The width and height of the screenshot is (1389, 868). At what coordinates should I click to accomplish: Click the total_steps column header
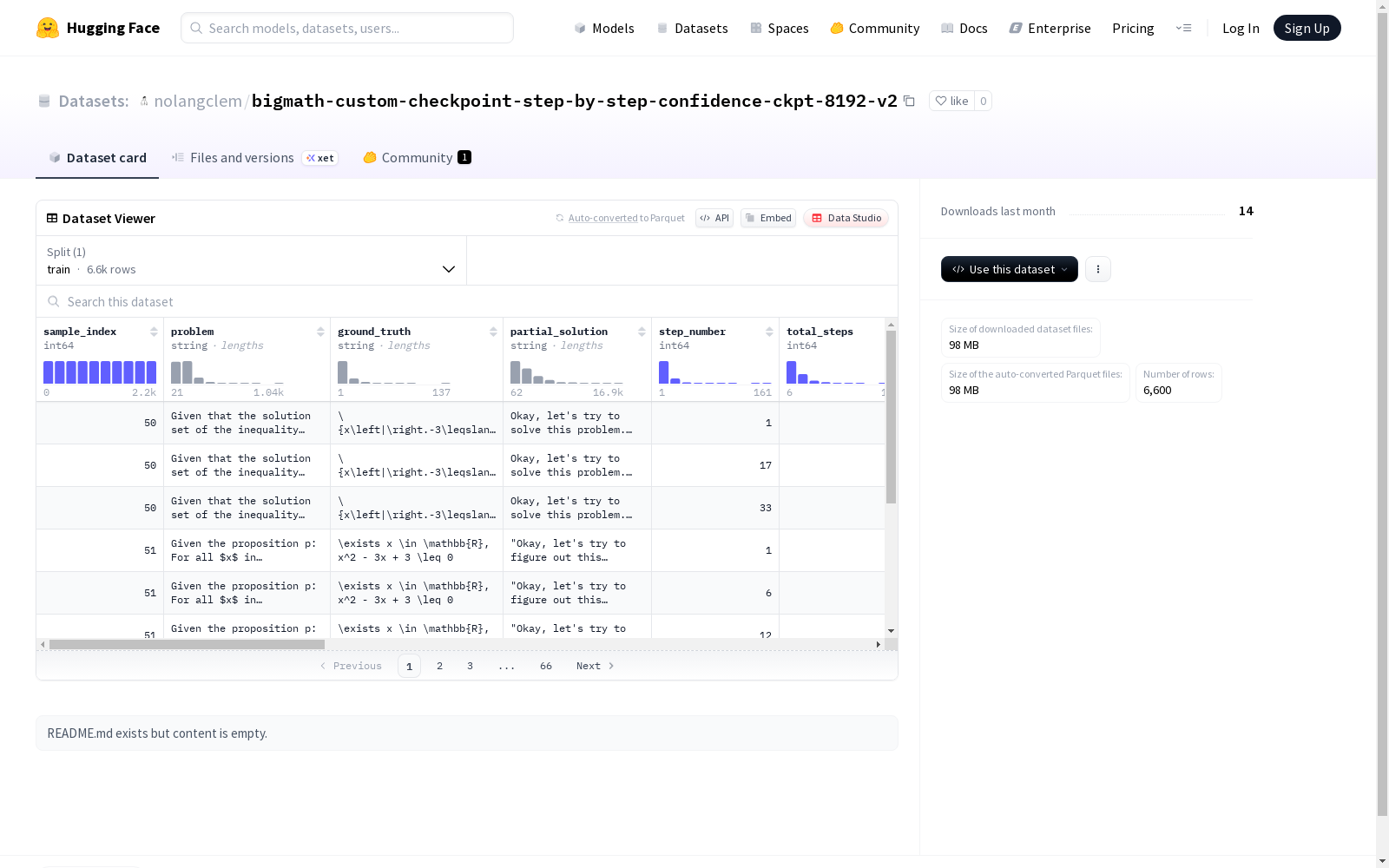pyautogui.click(x=820, y=332)
